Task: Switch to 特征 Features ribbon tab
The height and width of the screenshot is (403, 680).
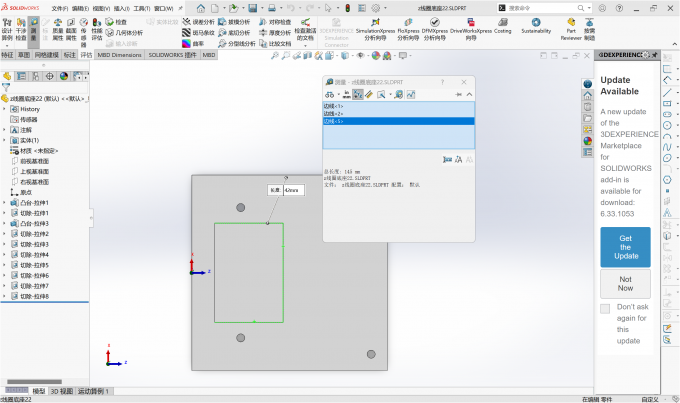Action: [x=7, y=55]
